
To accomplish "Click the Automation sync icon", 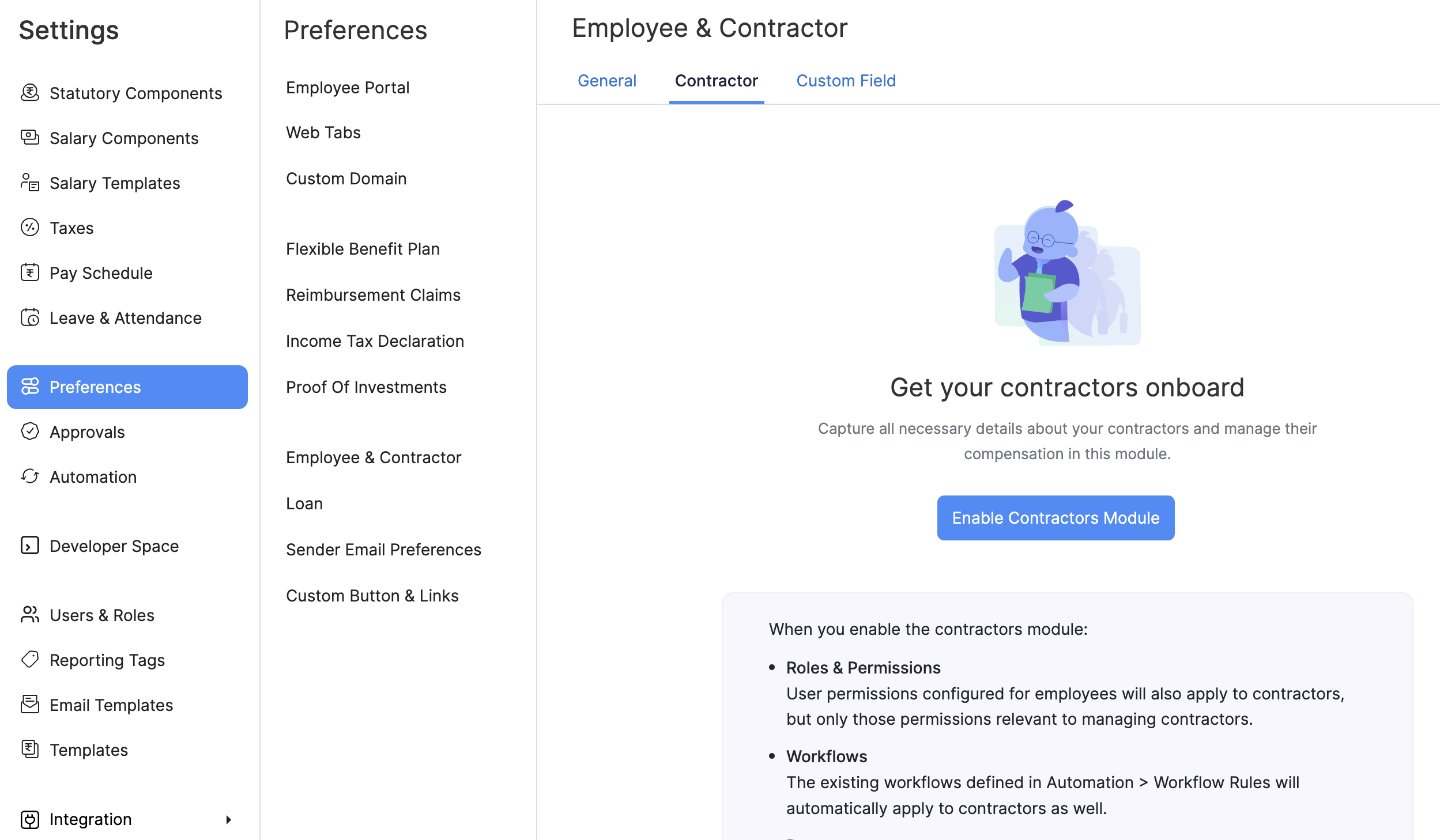I will 30,476.
